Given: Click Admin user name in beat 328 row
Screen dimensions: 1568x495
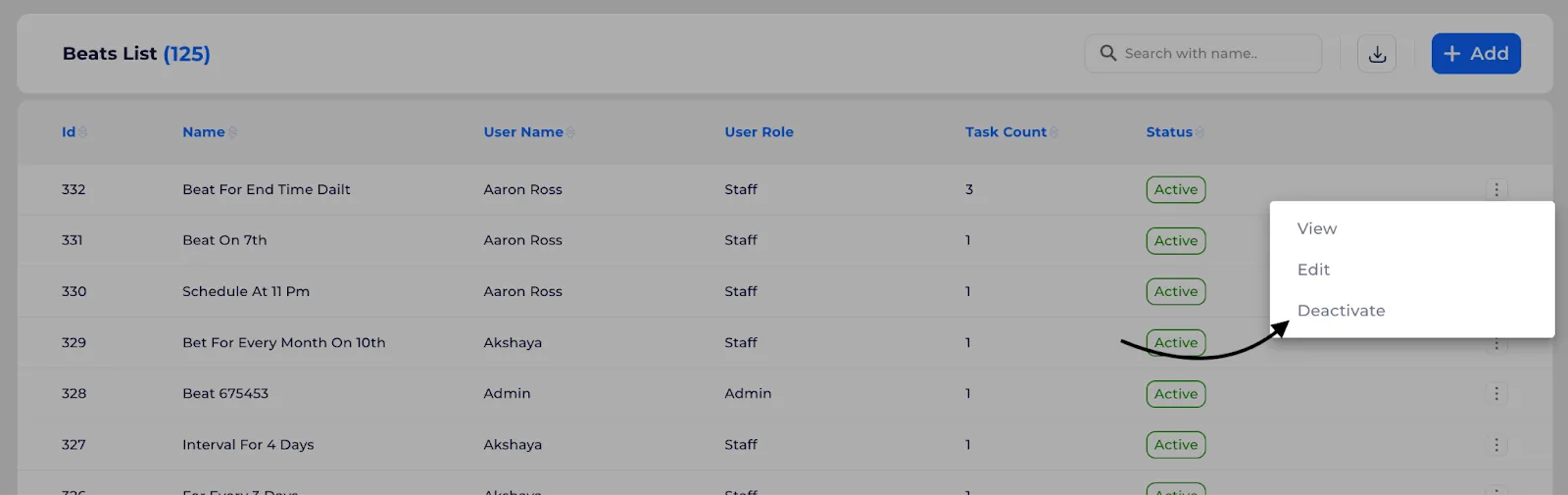Looking at the screenshot, I should coord(507,394).
